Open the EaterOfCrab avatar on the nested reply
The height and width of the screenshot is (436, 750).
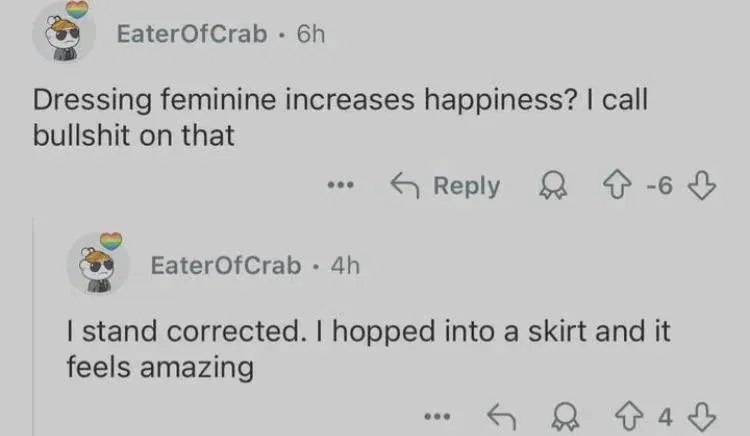click(97, 265)
